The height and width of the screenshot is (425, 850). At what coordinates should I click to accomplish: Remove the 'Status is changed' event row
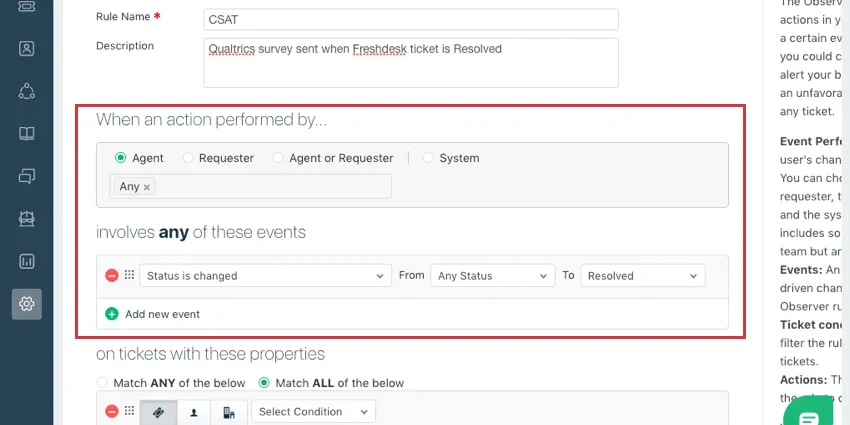click(112, 275)
